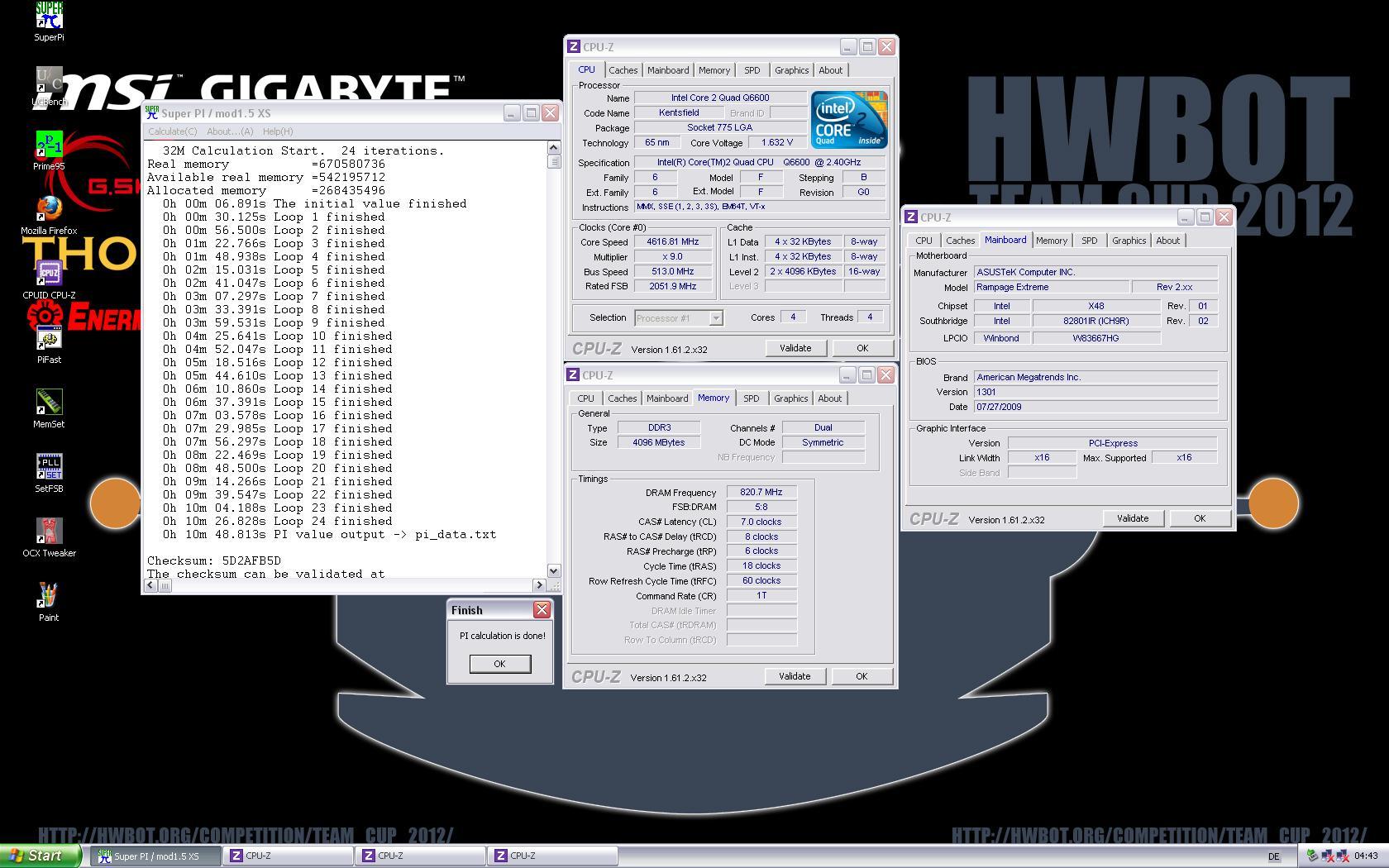Launch MemSet from the desktop
The width and height of the screenshot is (1389, 868).
point(49,408)
